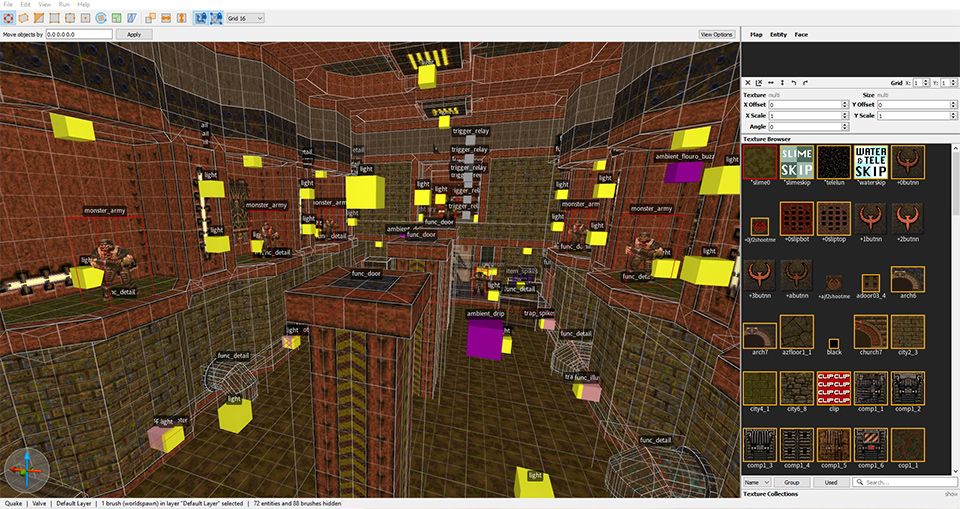
Task: Show the Texture Collections section
Action: (951, 494)
